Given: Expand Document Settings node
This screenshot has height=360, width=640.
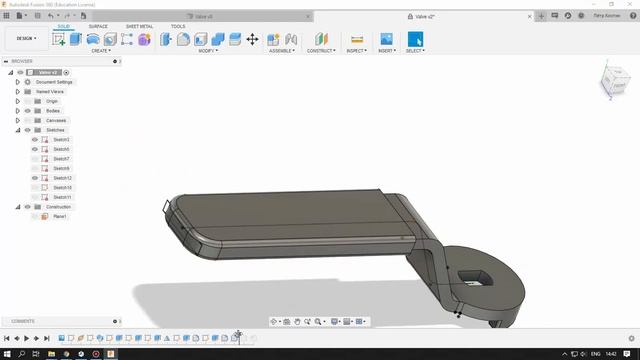Looking at the screenshot, I should (18, 82).
